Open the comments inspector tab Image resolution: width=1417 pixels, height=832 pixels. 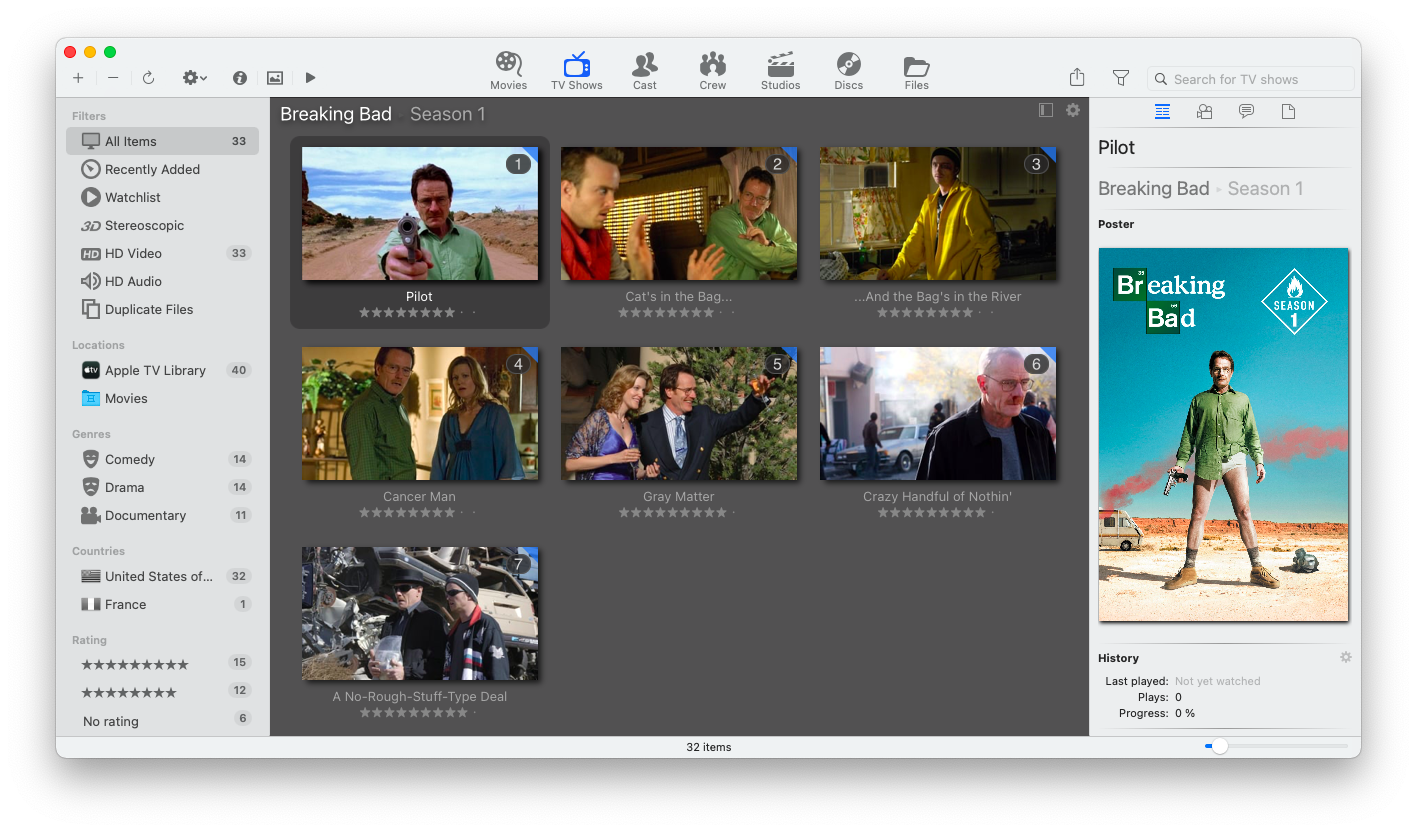[1246, 112]
